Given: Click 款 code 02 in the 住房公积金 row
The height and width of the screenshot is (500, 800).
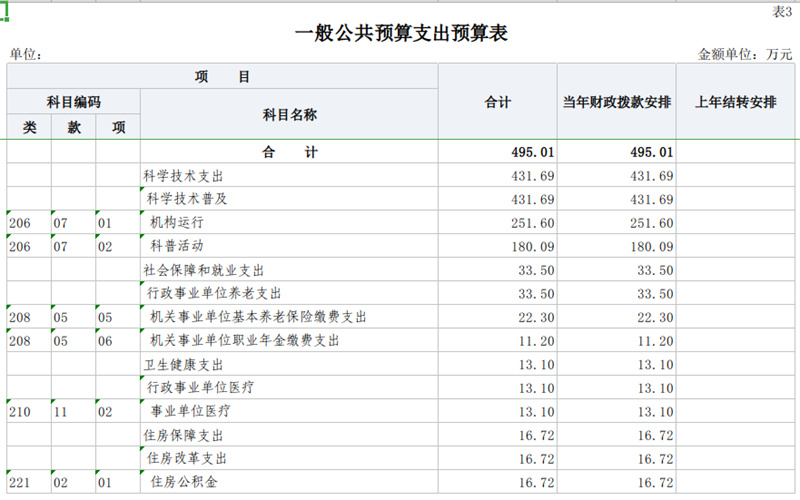Looking at the screenshot, I should point(60,482).
